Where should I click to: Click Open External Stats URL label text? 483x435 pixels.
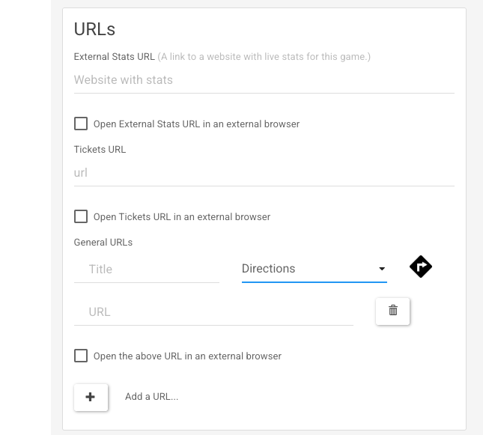196,124
